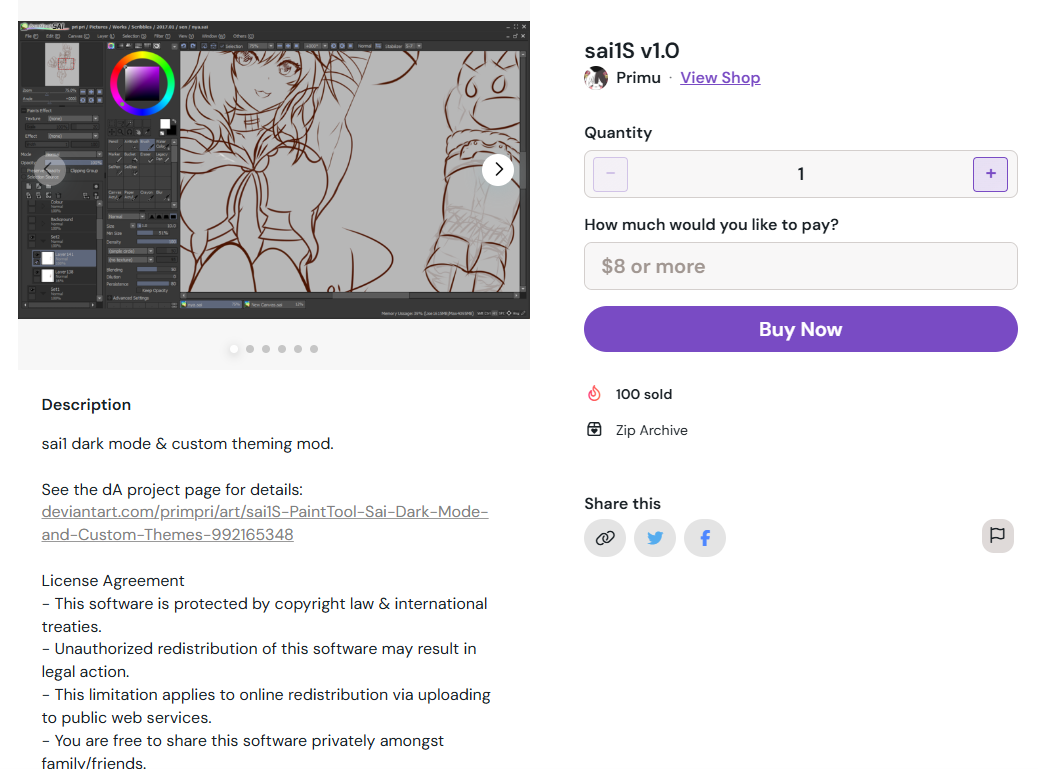Click the first carousel dot

(x=234, y=349)
